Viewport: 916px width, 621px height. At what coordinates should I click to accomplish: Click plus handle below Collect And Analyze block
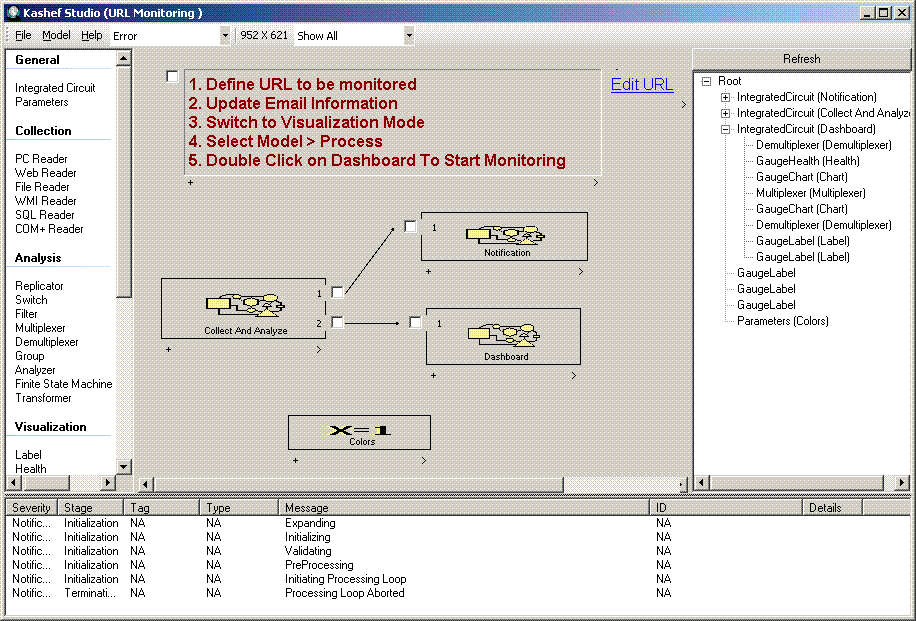(x=168, y=349)
